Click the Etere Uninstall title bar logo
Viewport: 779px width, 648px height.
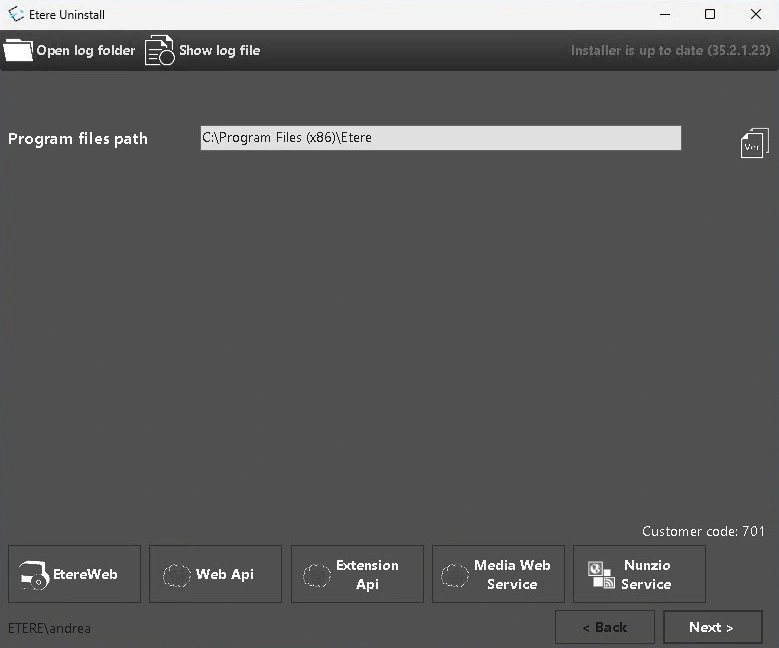[x=16, y=15]
